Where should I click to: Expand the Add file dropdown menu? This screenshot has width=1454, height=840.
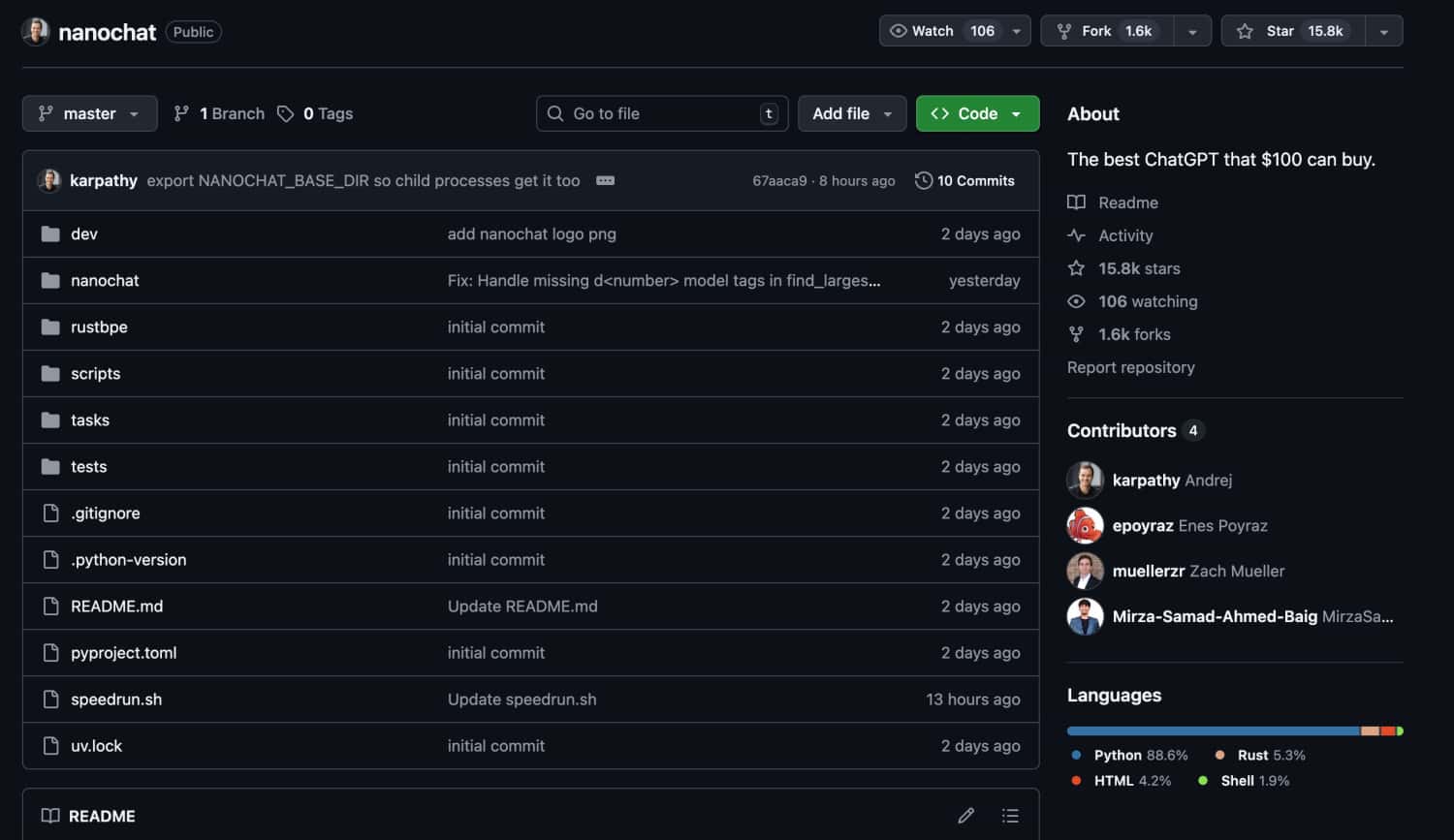click(x=851, y=113)
